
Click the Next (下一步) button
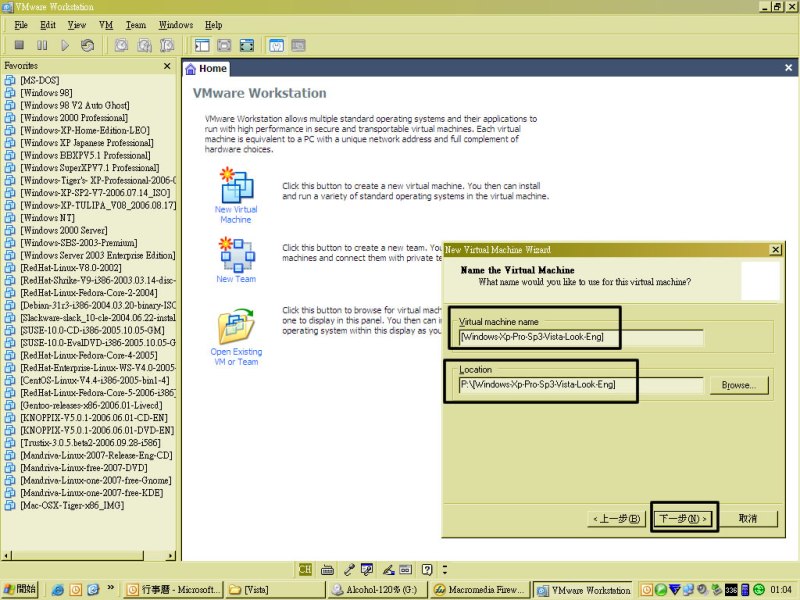(x=683, y=519)
